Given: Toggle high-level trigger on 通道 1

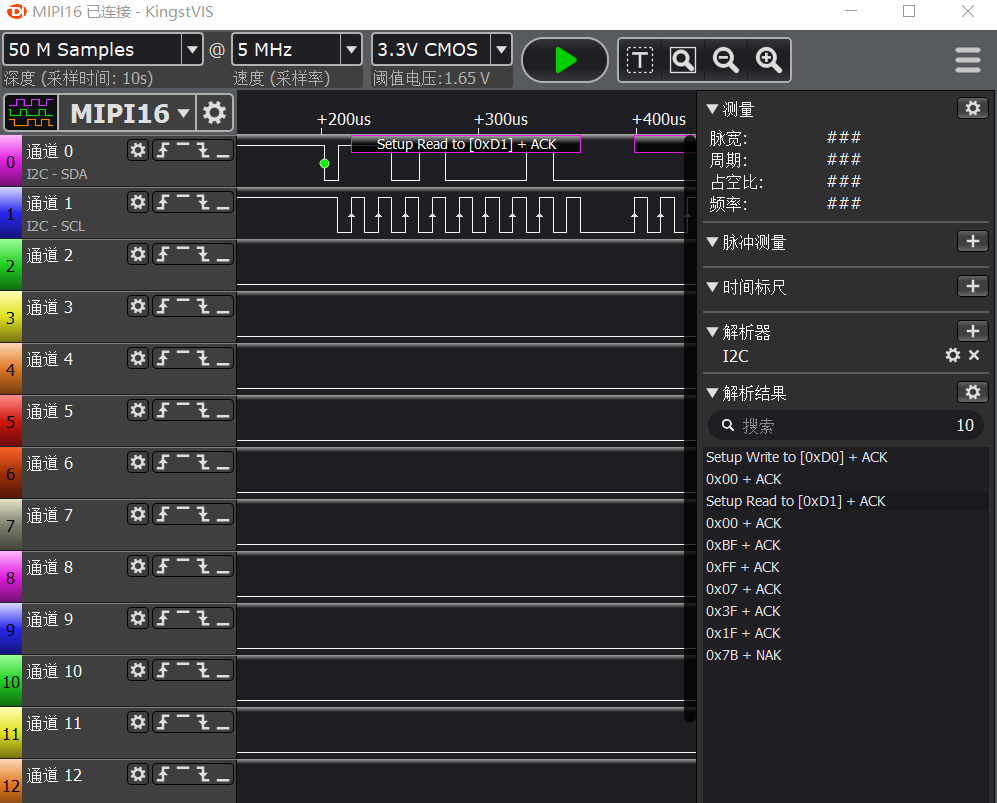Looking at the screenshot, I should [183, 203].
